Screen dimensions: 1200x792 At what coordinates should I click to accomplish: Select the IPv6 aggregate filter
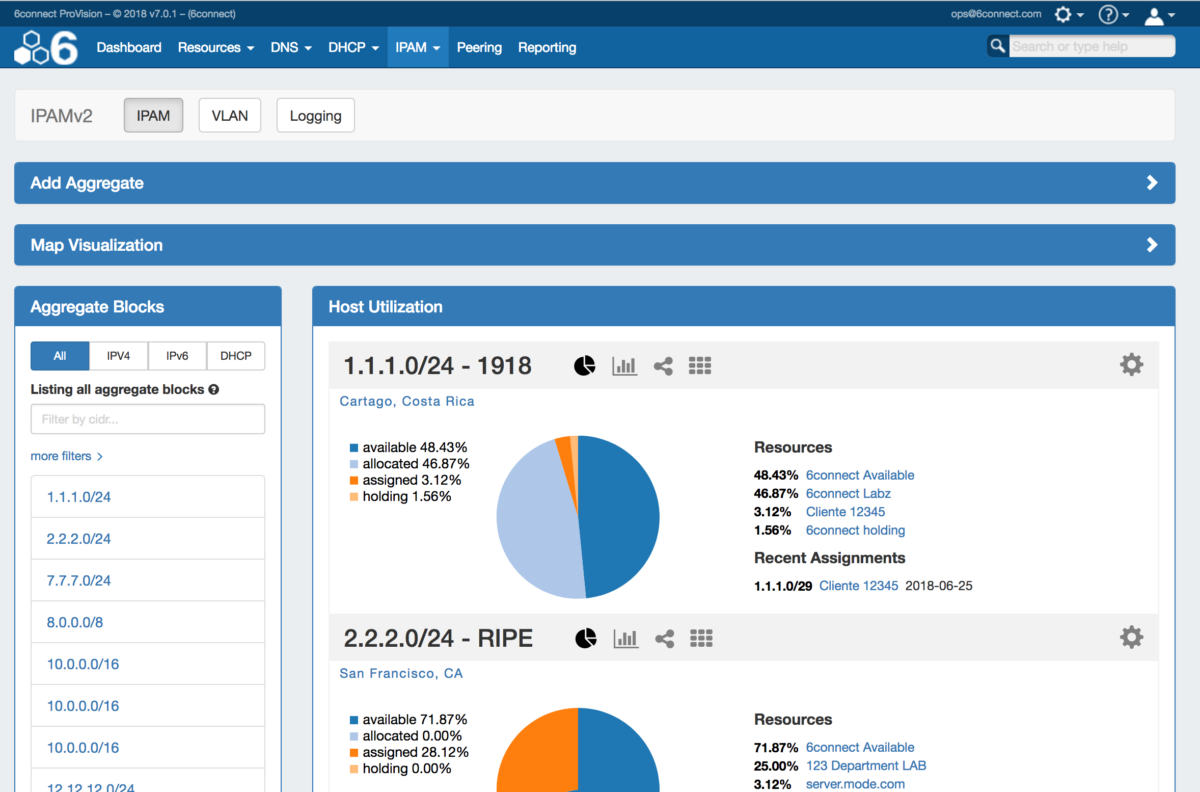point(177,355)
